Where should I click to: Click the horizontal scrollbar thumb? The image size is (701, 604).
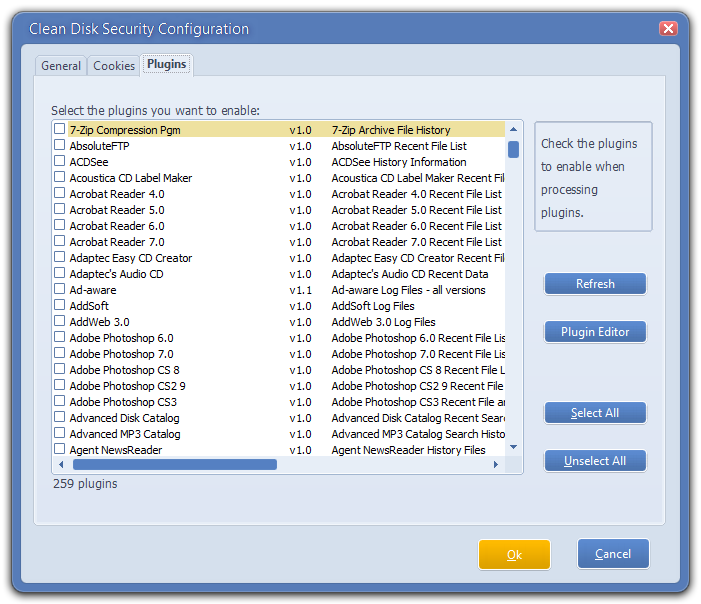(175, 465)
